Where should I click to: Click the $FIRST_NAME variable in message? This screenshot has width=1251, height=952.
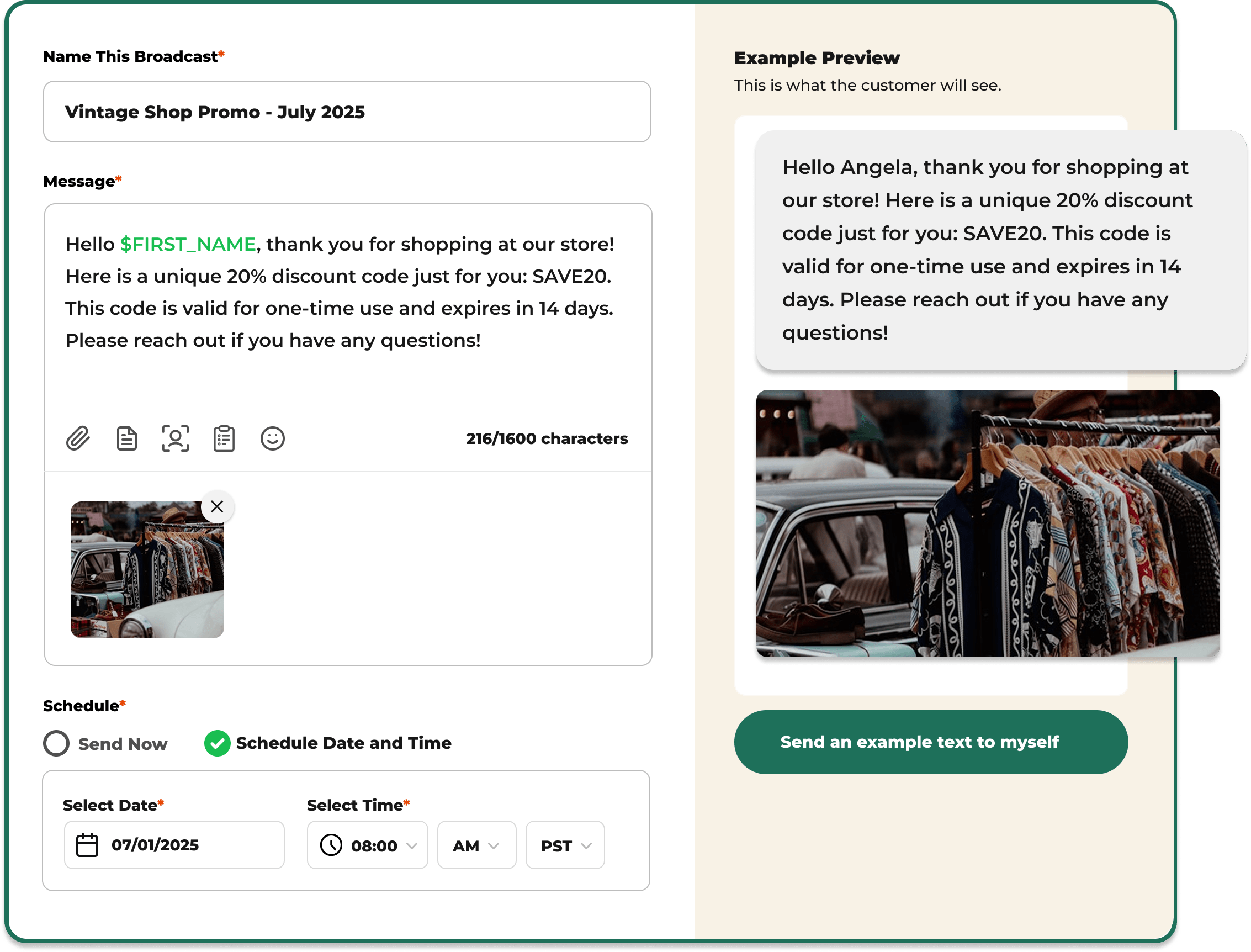tap(188, 244)
